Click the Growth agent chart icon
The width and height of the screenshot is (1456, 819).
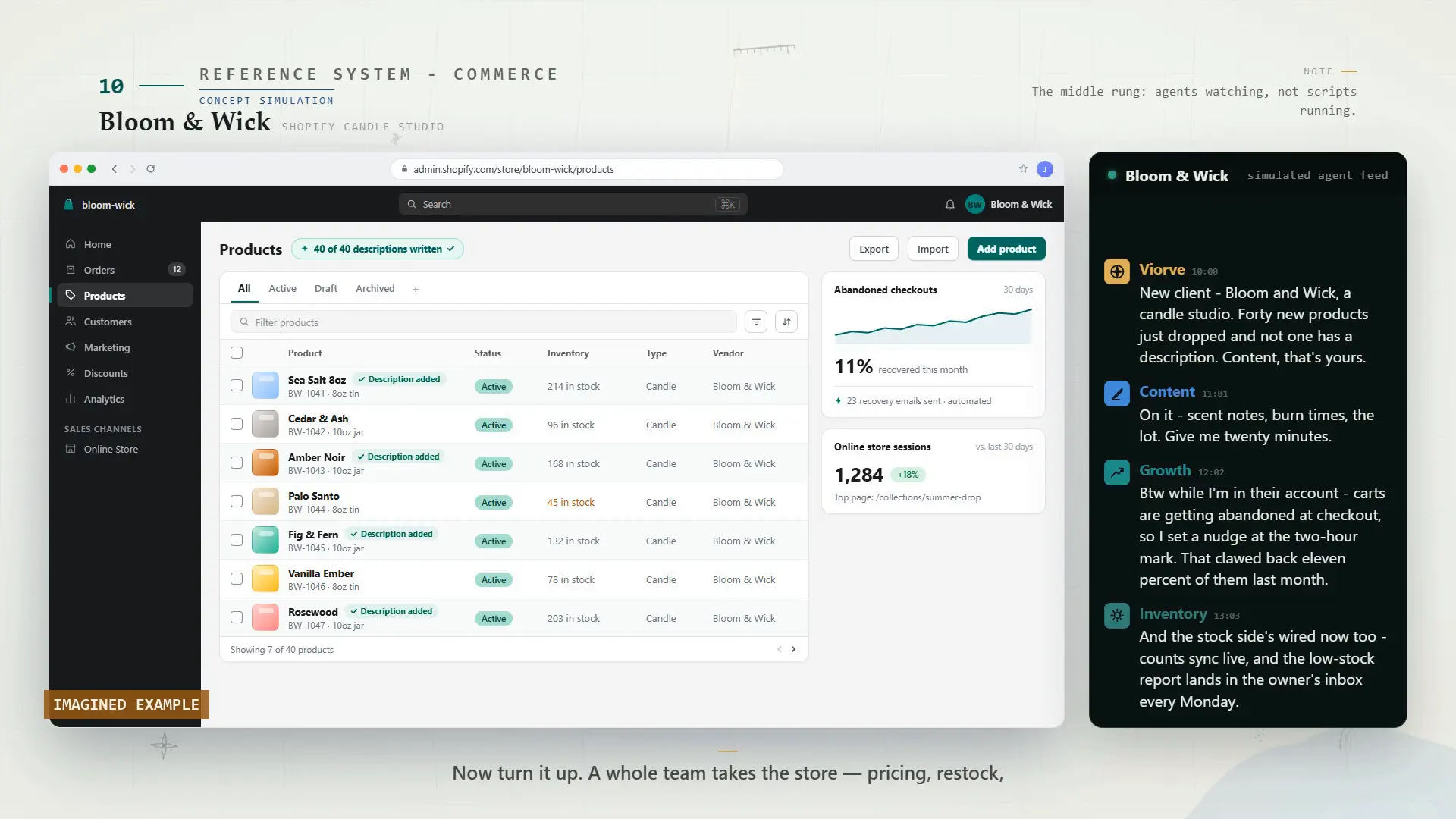click(1117, 472)
